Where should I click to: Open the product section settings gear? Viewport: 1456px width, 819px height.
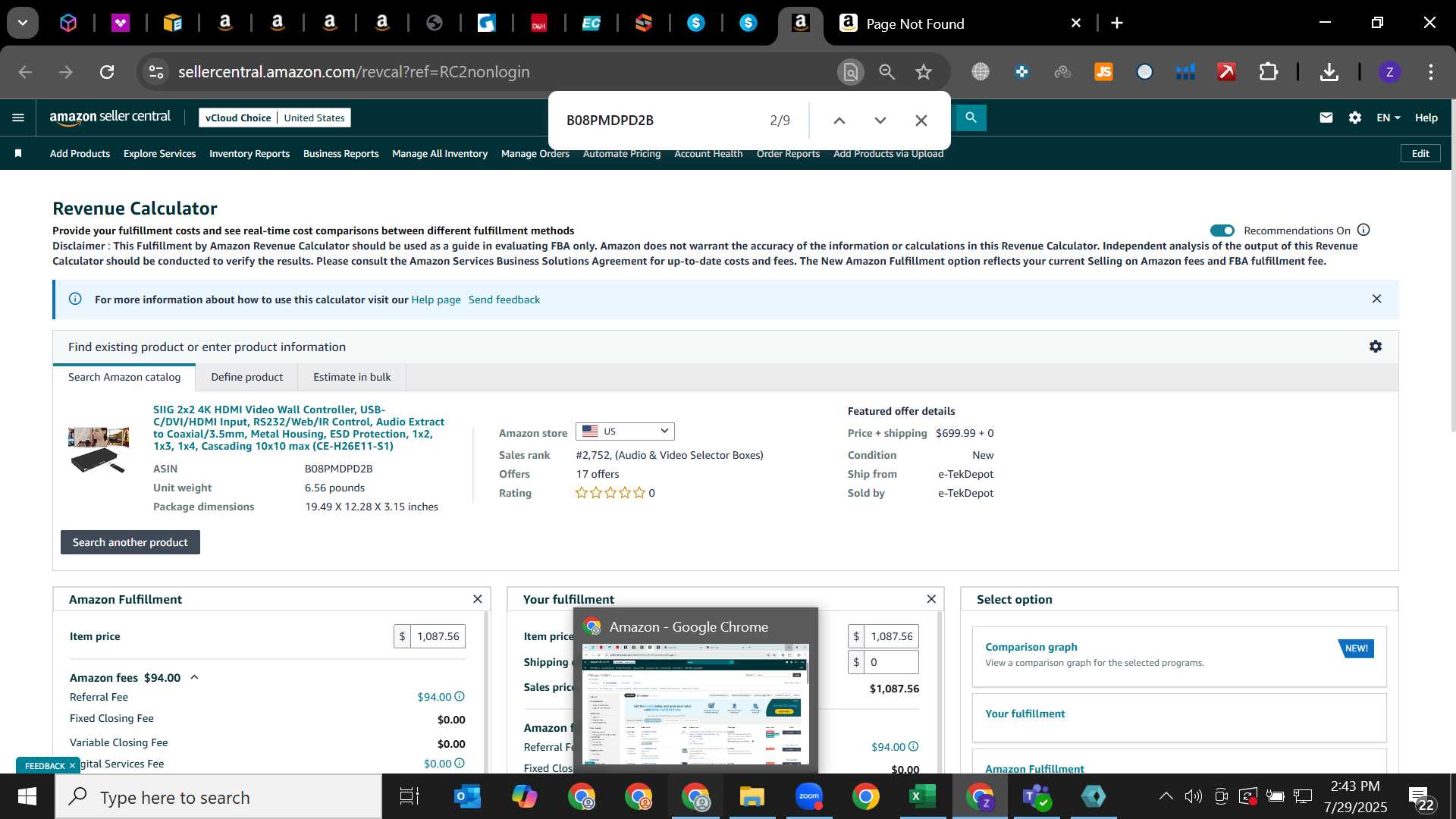coord(1376,347)
